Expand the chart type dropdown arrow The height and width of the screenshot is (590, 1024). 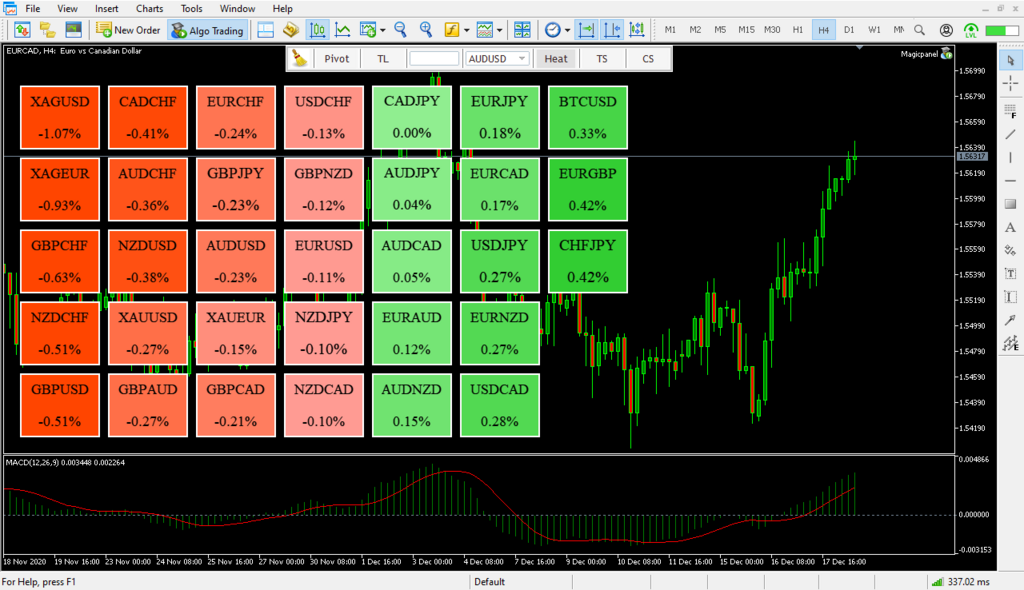click(383, 30)
